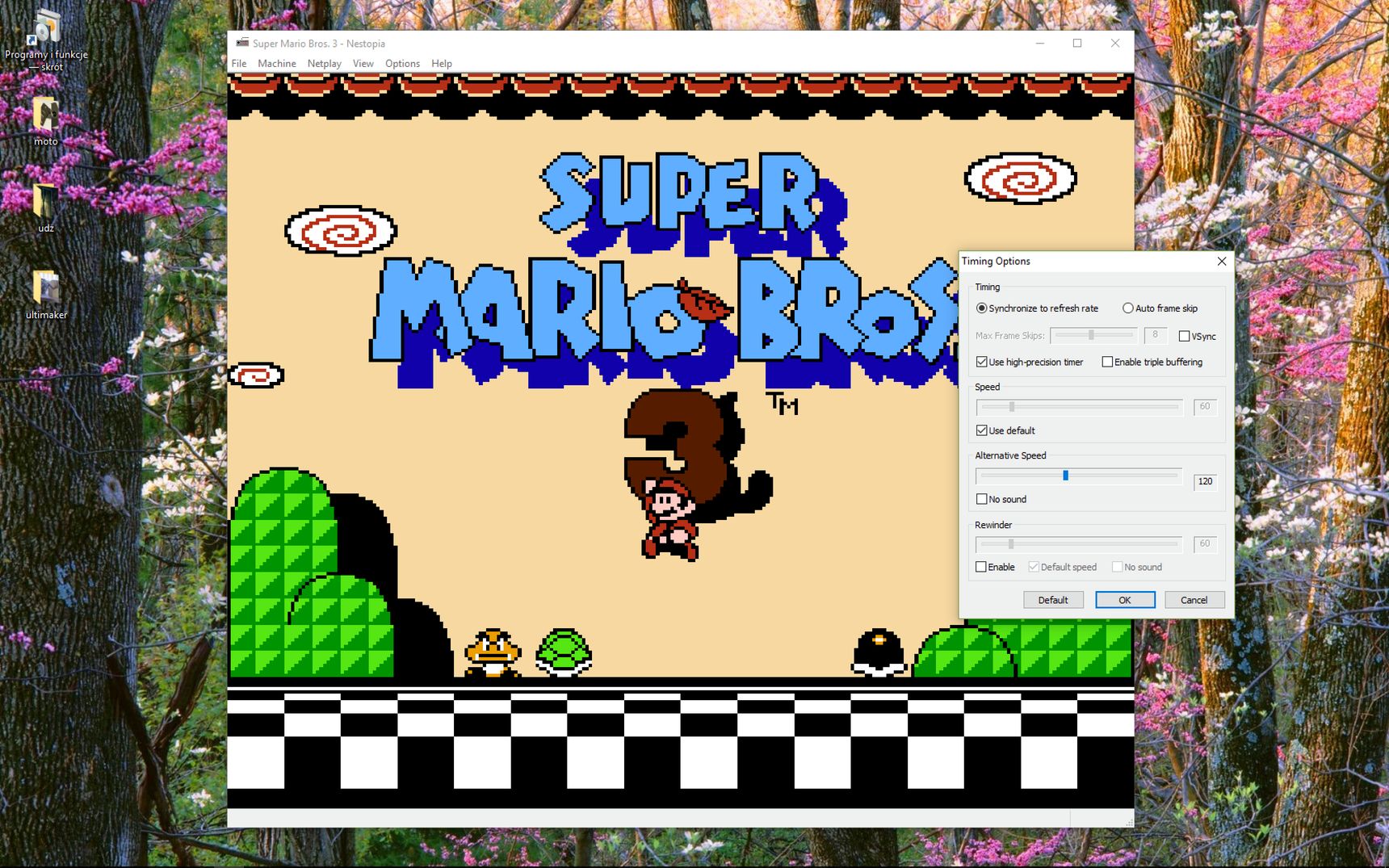Enable the VSync checkbox
This screenshot has width=1389, height=868.
tap(1197, 336)
